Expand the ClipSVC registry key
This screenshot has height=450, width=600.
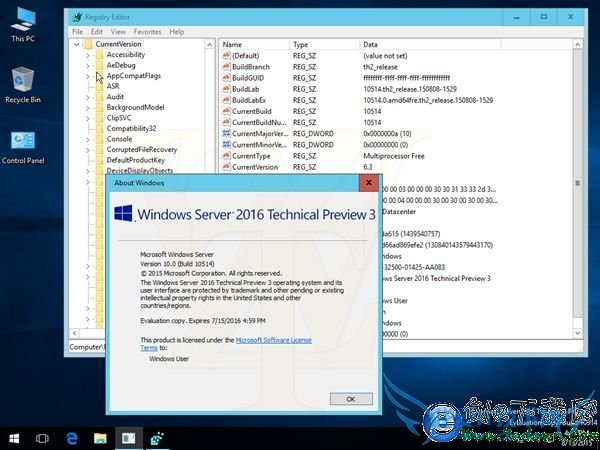(88, 118)
